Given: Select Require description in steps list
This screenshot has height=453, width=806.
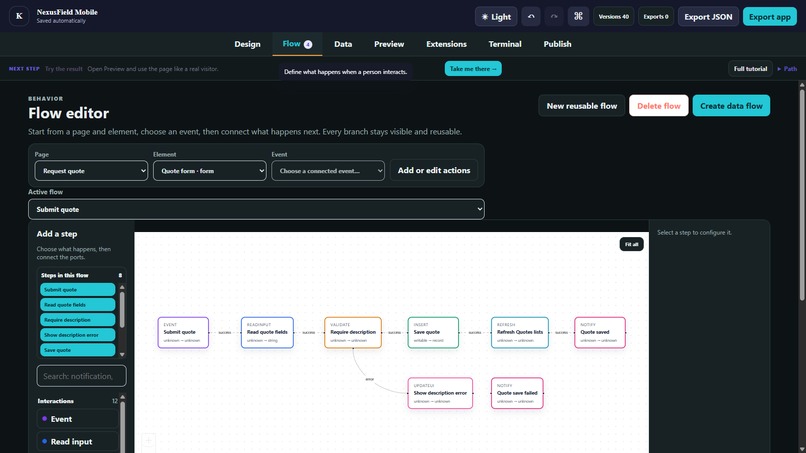Looking at the screenshot, I should pyautogui.click(x=78, y=319).
